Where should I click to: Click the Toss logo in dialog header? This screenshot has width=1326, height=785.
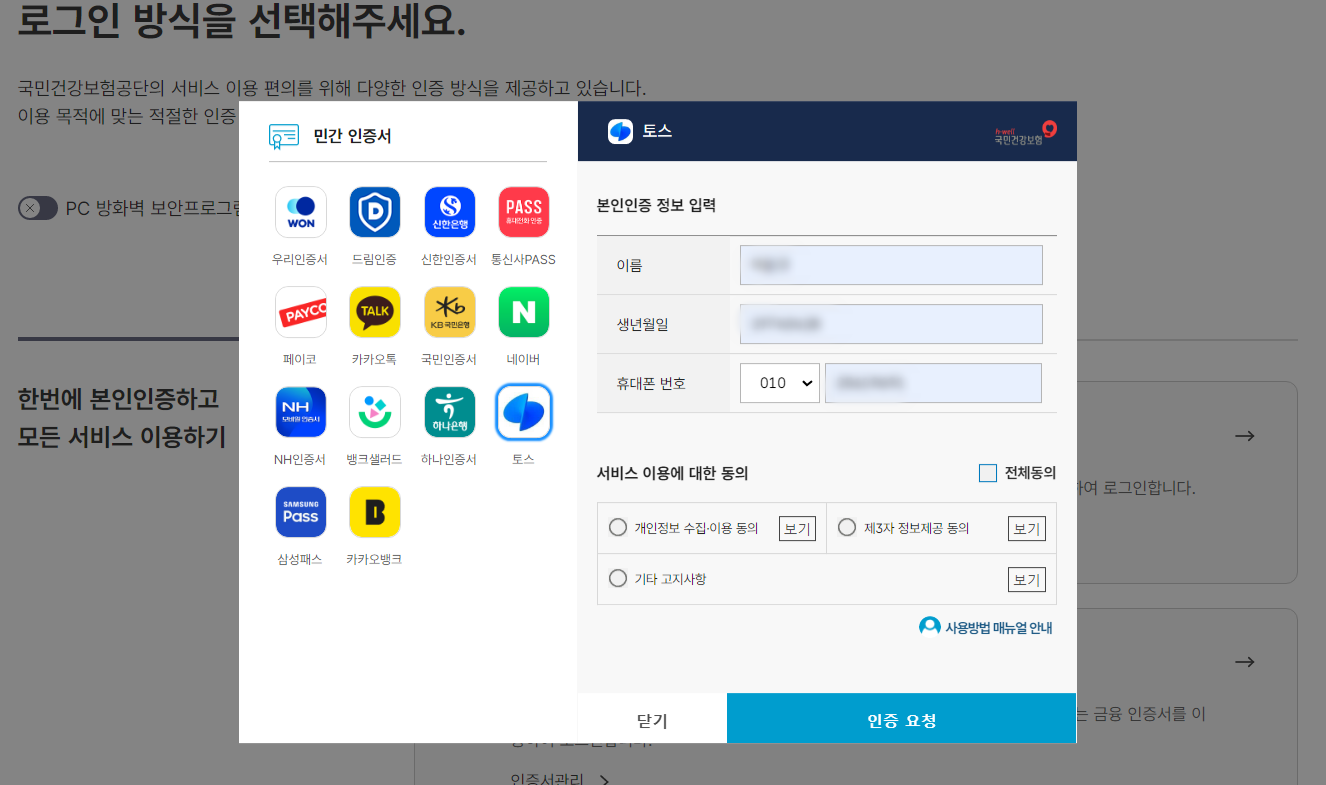[x=620, y=131]
